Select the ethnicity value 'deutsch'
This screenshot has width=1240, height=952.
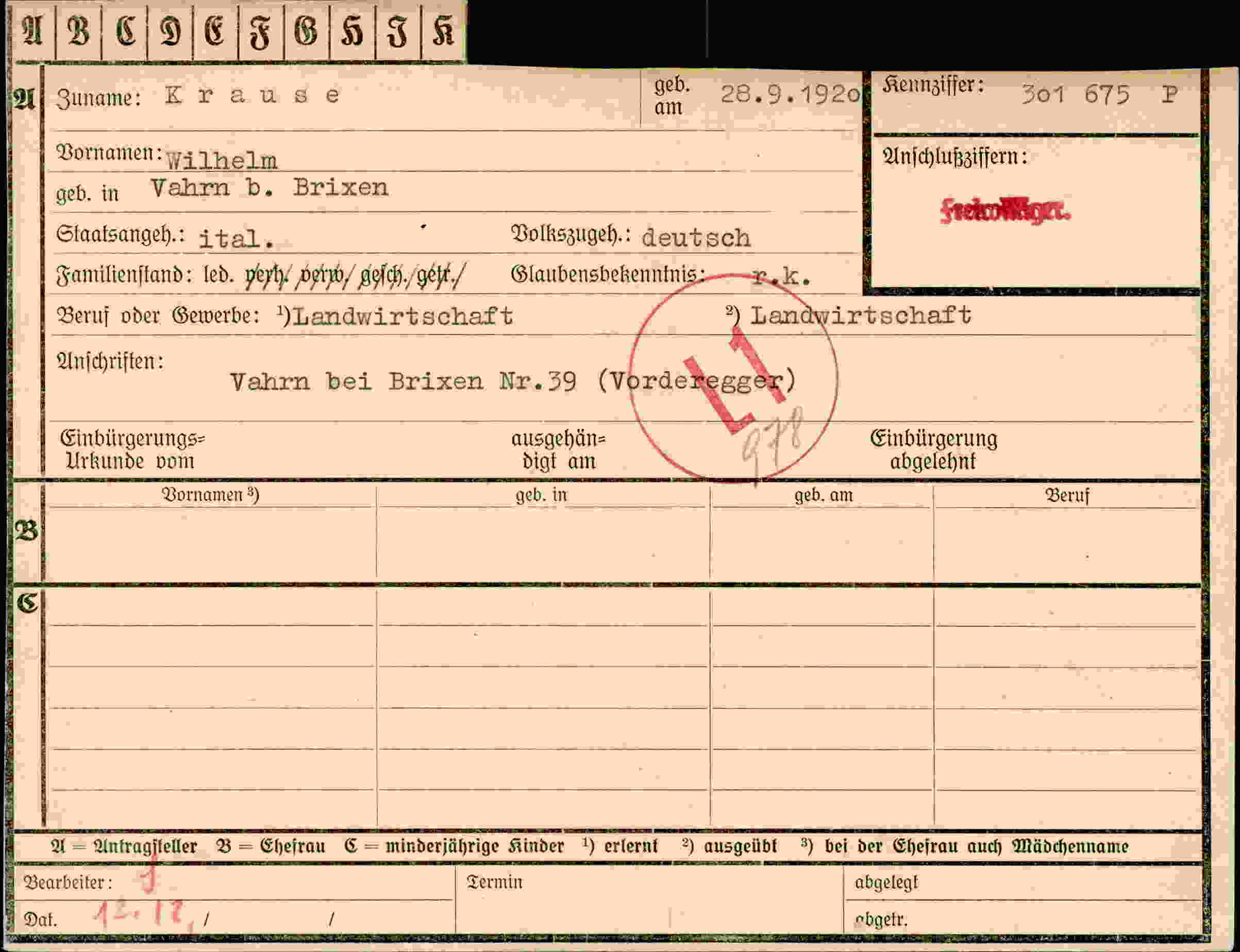tap(697, 238)
